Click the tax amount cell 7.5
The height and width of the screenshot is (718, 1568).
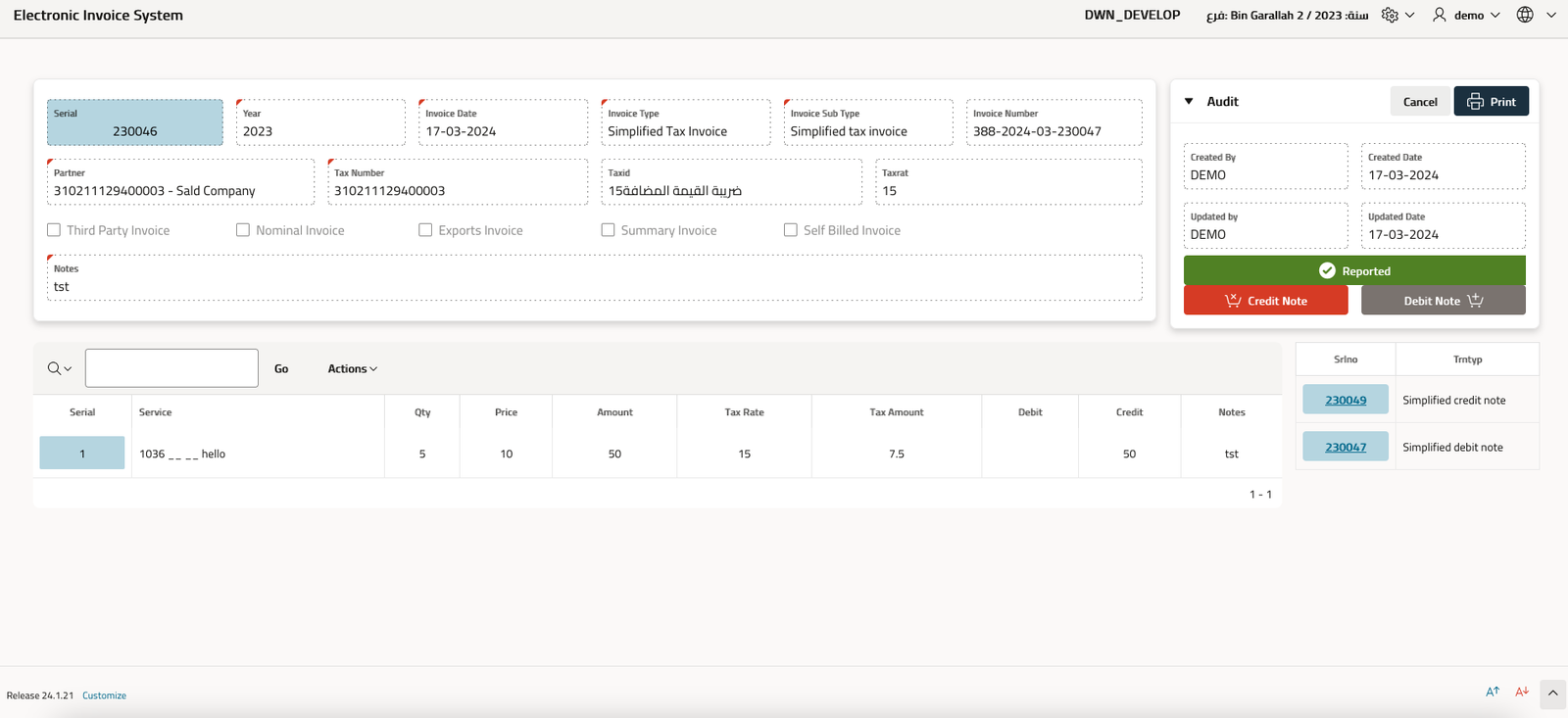pyautogui.click(x=897, y=454)
